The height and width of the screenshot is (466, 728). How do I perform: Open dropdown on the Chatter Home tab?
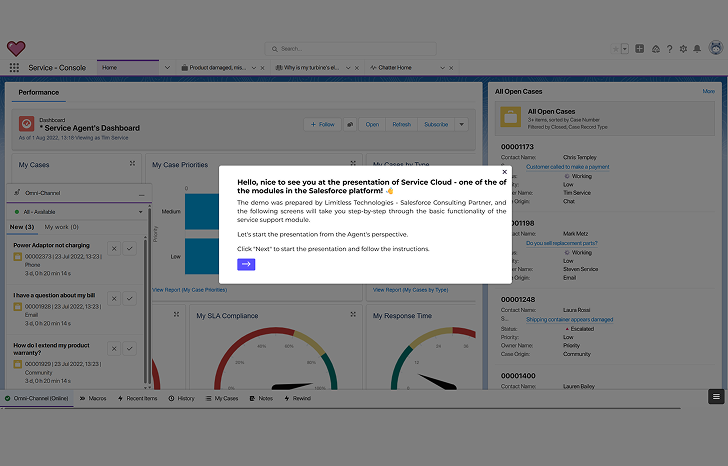click(442, 68)
